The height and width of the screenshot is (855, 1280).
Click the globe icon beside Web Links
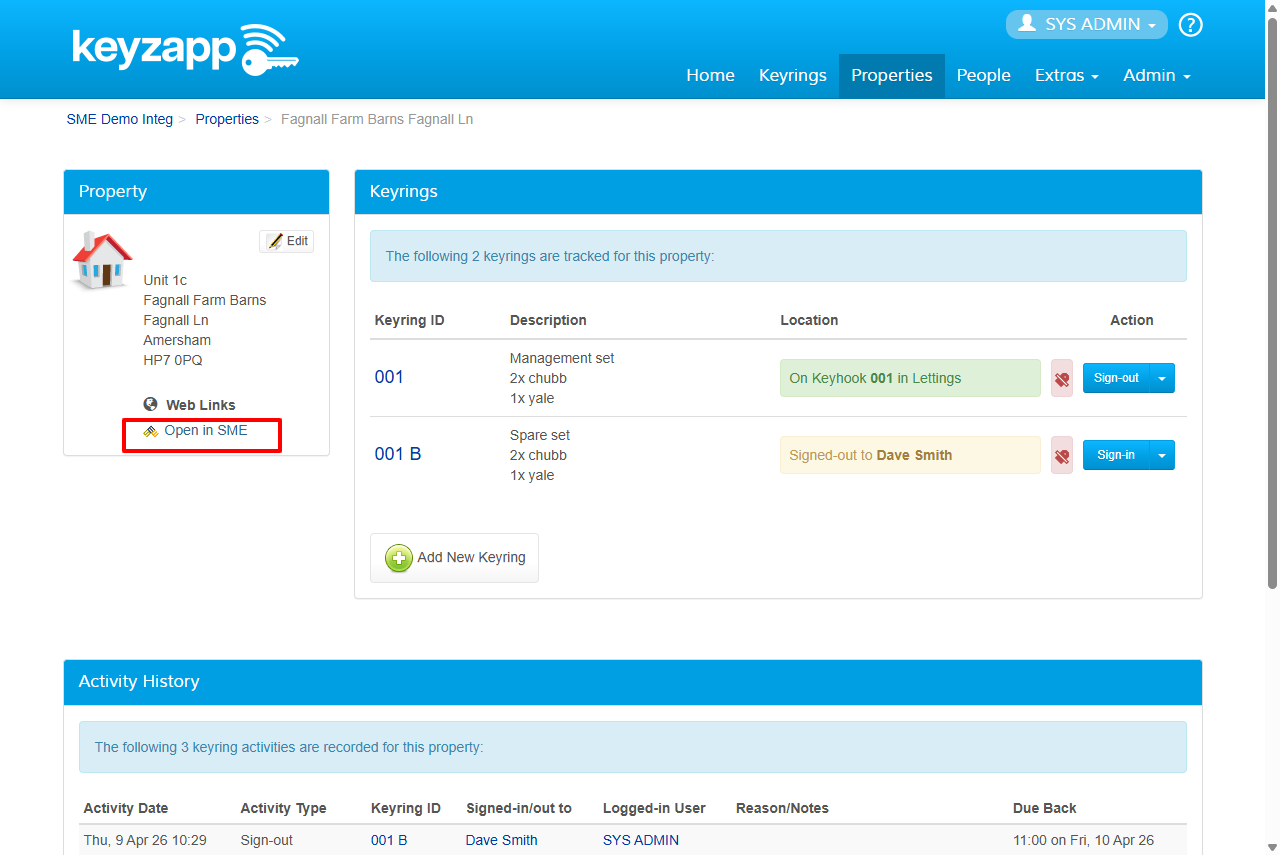[151, 405]
